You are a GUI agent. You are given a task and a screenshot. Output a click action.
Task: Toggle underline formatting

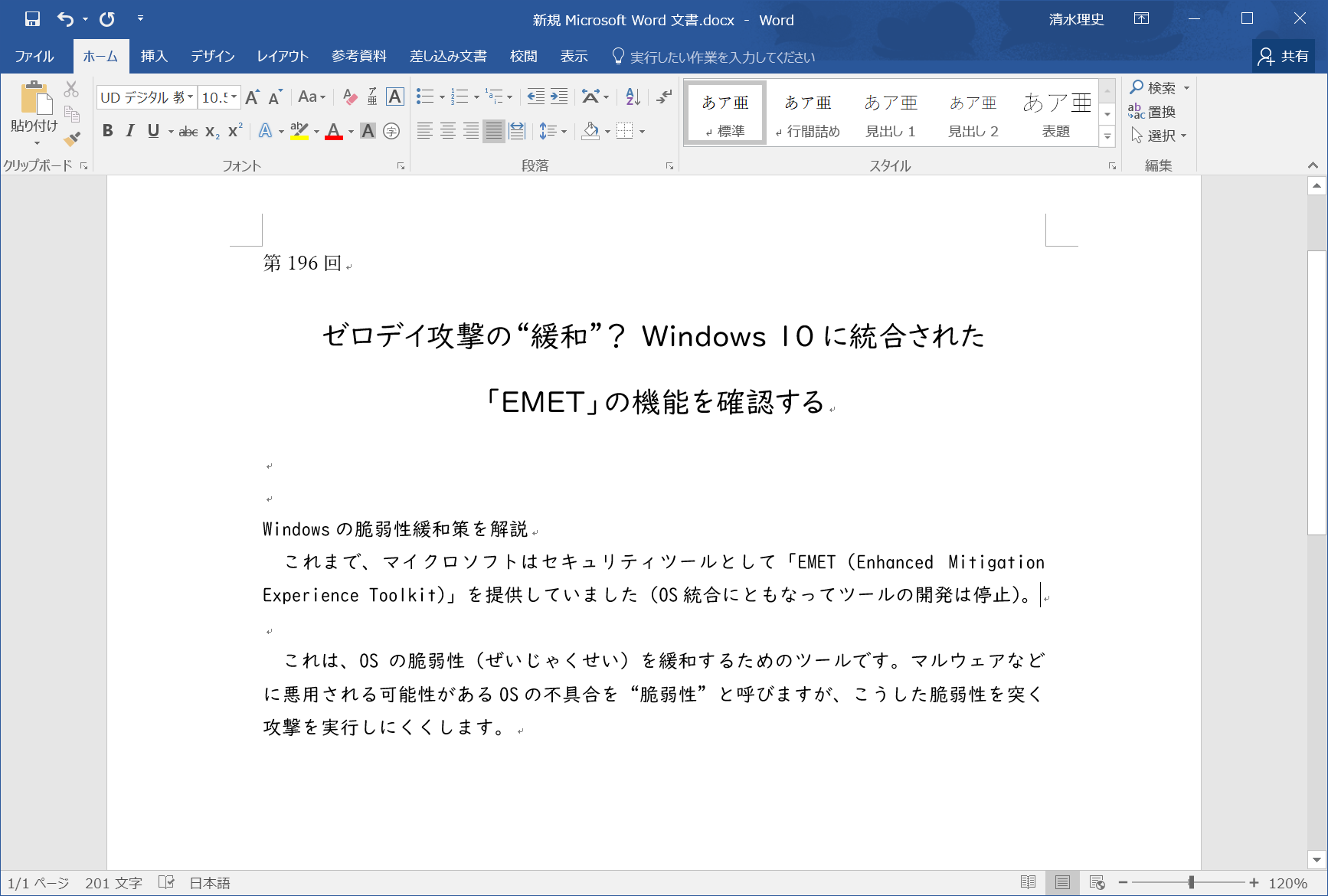coord(152,131)
